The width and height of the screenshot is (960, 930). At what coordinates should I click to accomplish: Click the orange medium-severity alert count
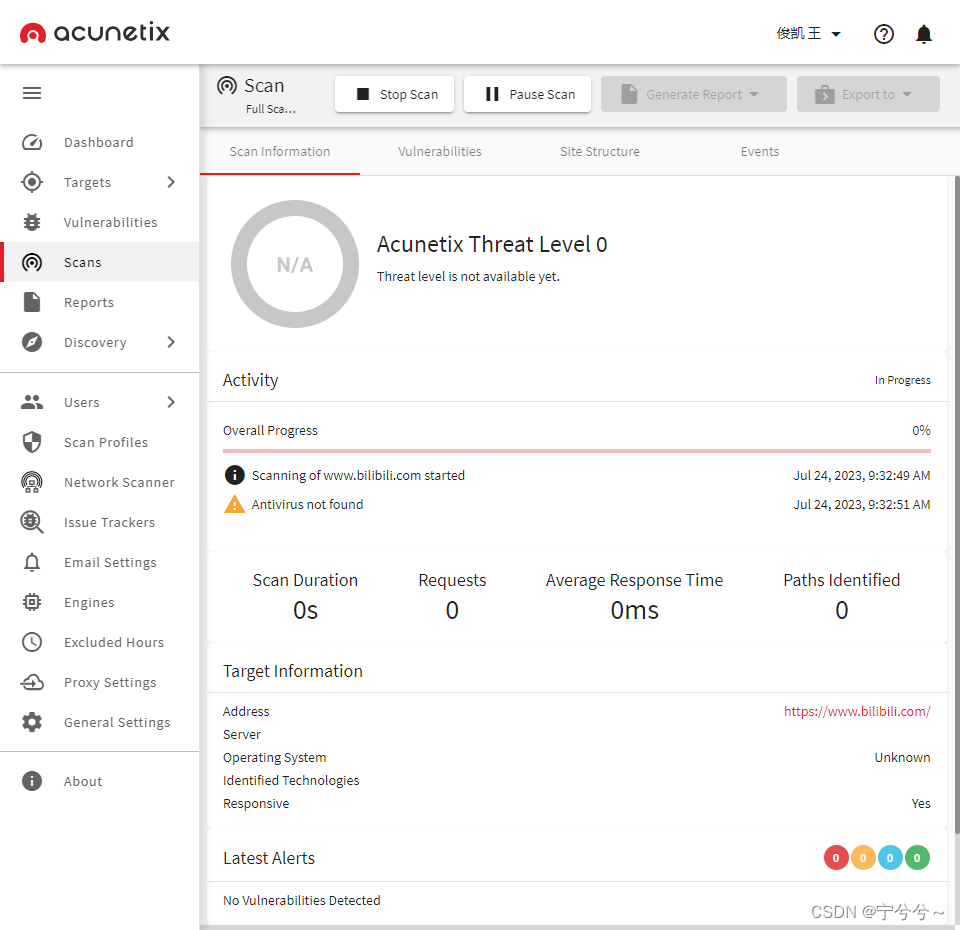tap(863, 858)
